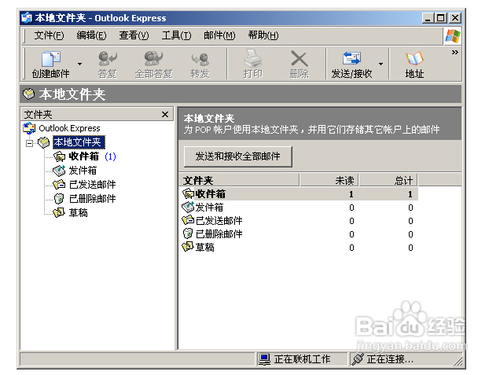Image resolution: width=500 pixels, height=375 pixels.
Task: Click the Forward (转发) toolbar icon
Action: (x=200, y=59)
